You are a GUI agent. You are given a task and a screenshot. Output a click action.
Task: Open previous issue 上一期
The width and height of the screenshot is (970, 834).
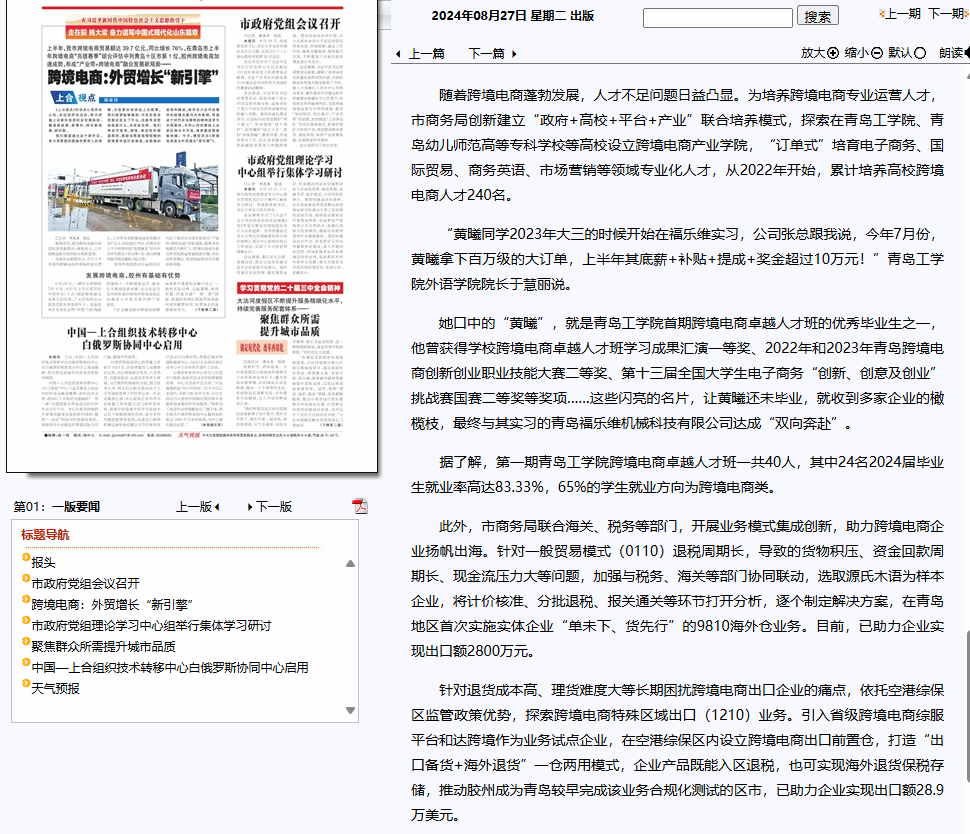[x=900, y=14]
